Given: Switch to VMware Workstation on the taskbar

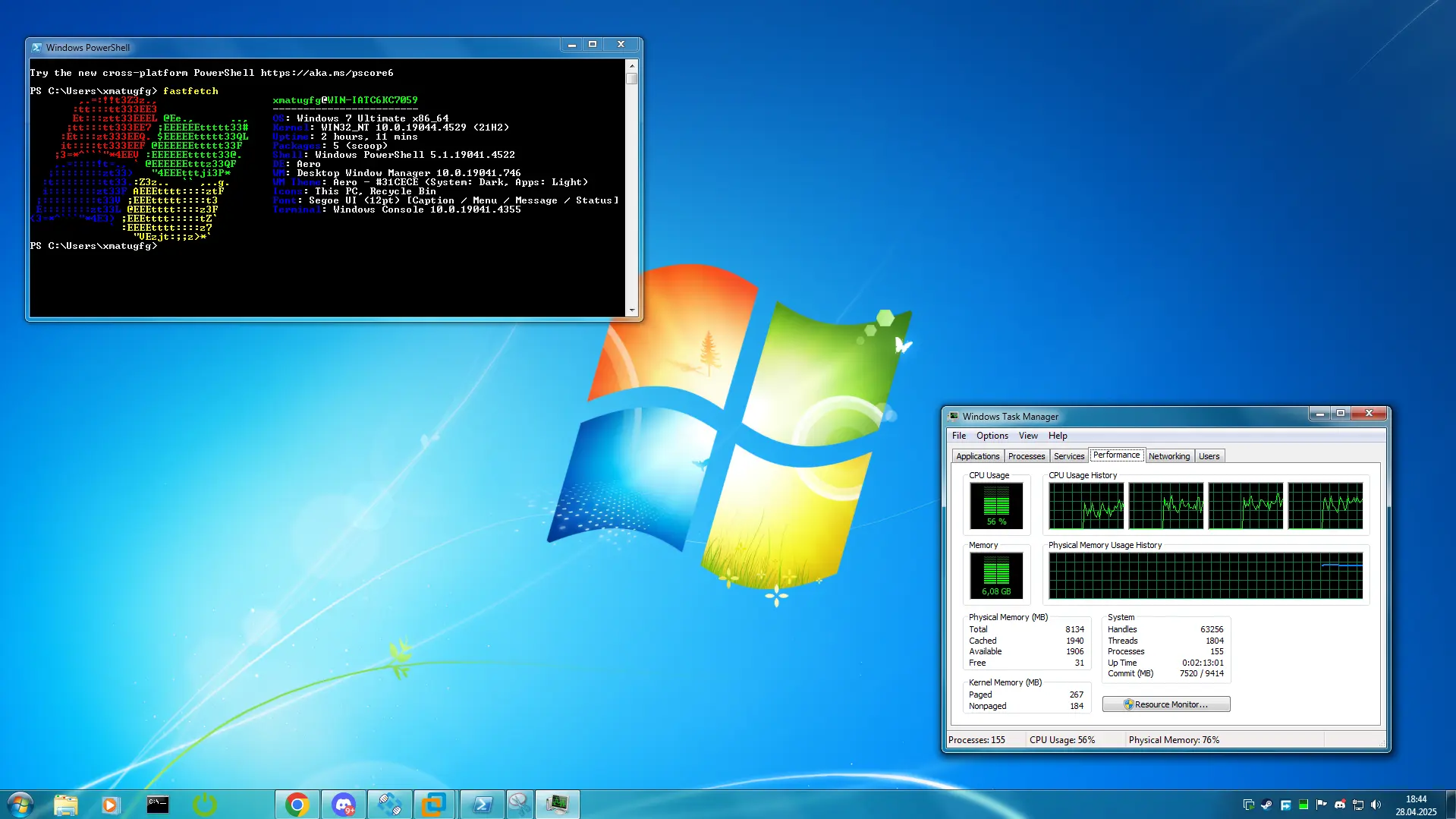Looking at the screenshot, I should pyautogui.click(x=434, y=805).
